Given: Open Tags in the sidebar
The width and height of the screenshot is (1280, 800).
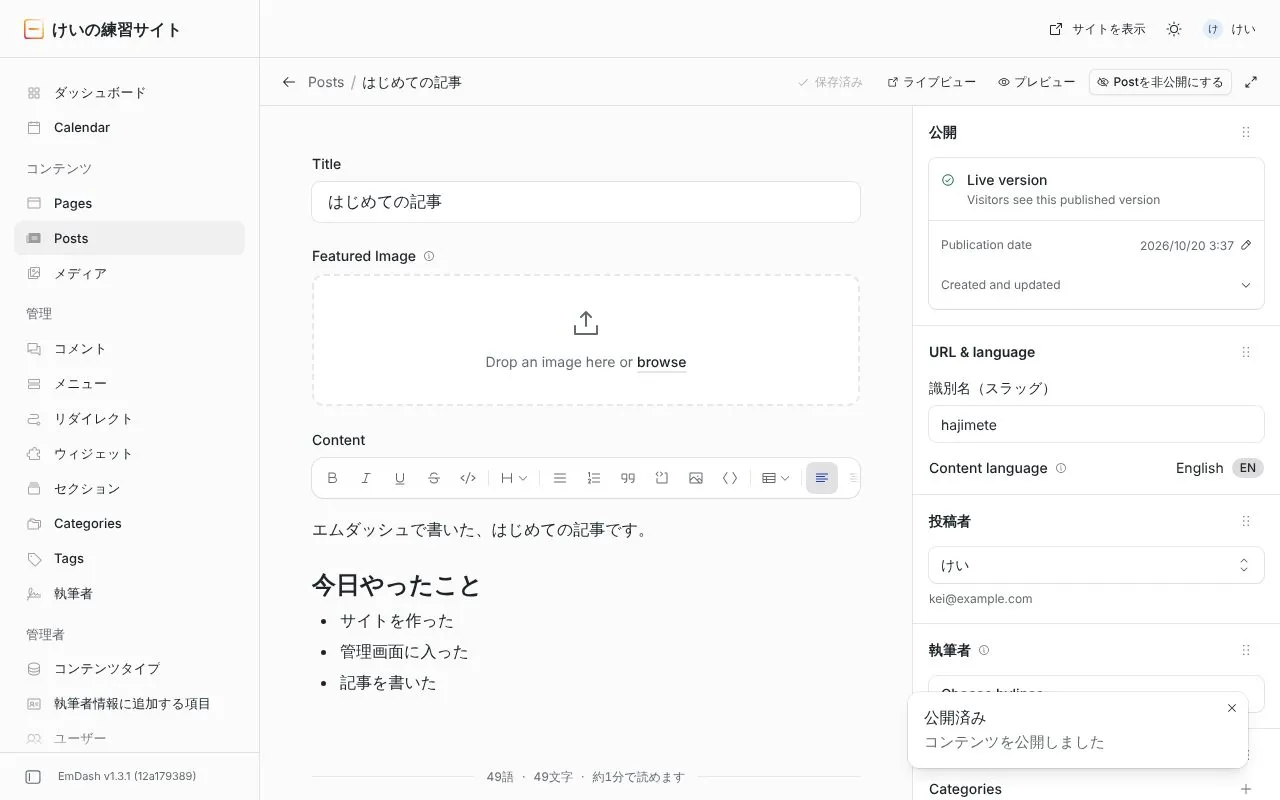Looking at the screenshot, I should click(129, 558).
